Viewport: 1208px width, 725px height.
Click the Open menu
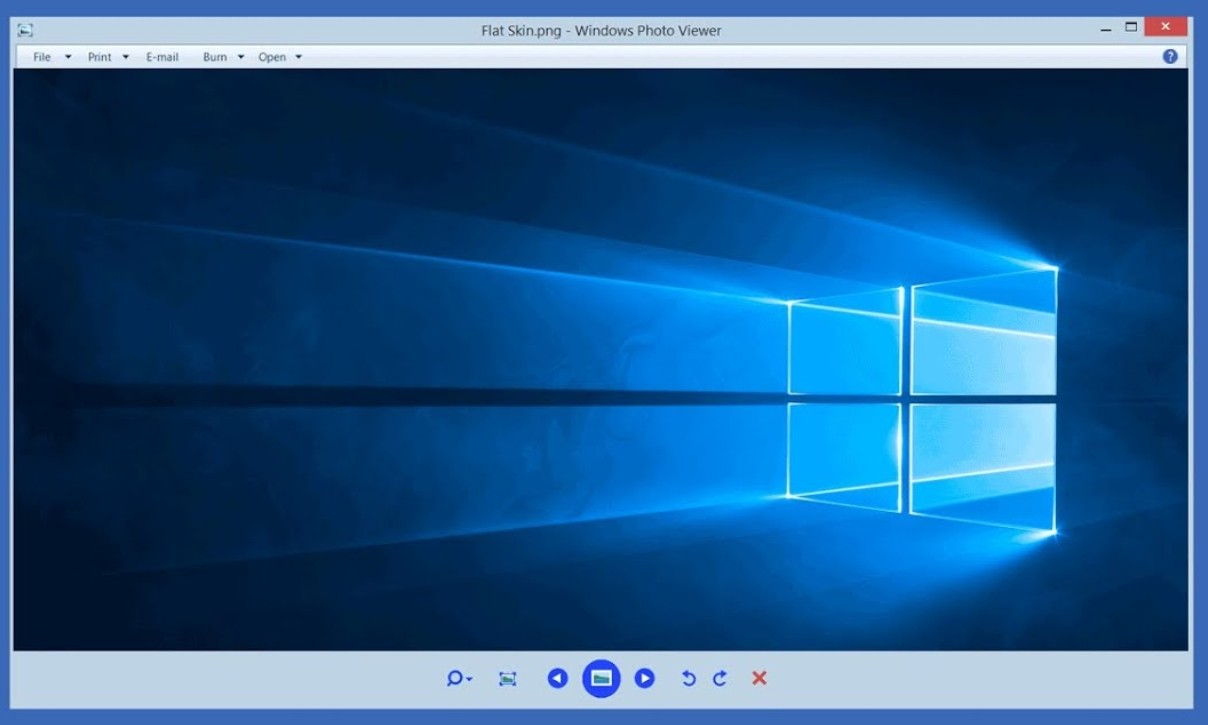[272, 57]
